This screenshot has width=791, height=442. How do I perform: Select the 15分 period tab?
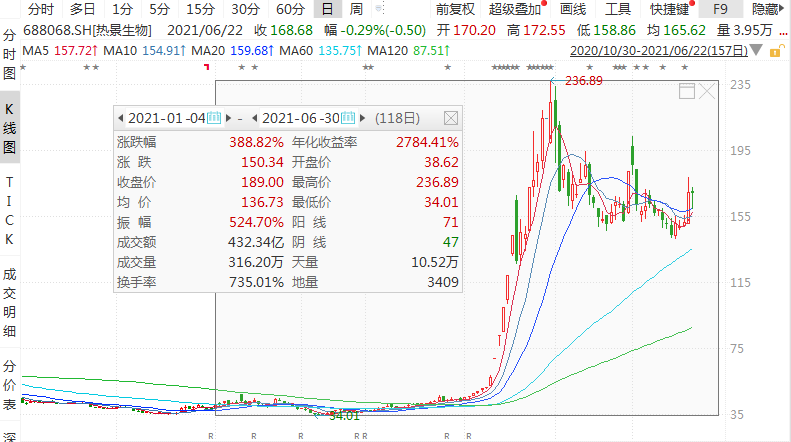[x=200, y=9]
